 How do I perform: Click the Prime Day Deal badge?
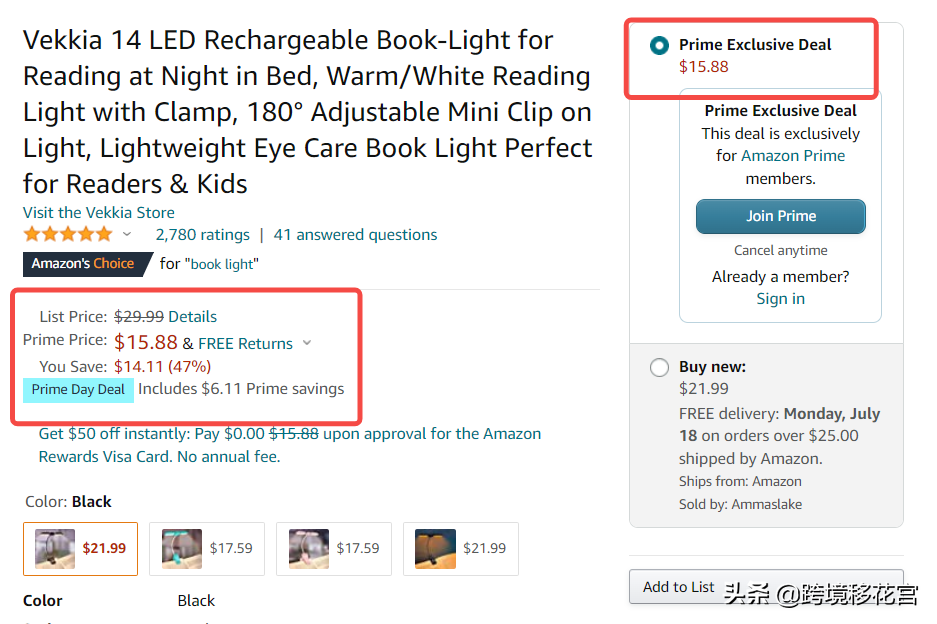[x=78, y=390]
